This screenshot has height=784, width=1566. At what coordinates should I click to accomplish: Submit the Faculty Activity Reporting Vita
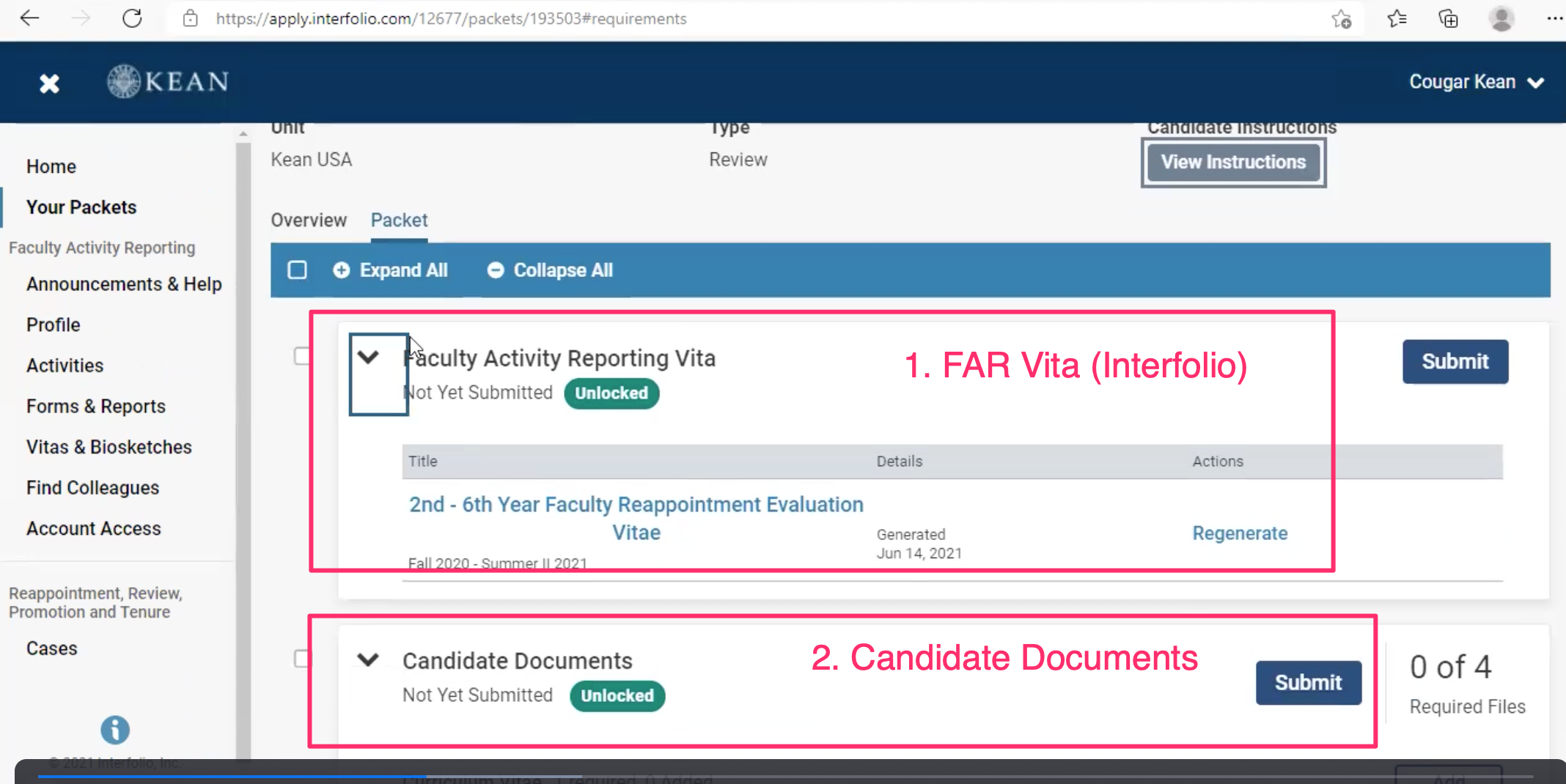tap(1455, 361)
